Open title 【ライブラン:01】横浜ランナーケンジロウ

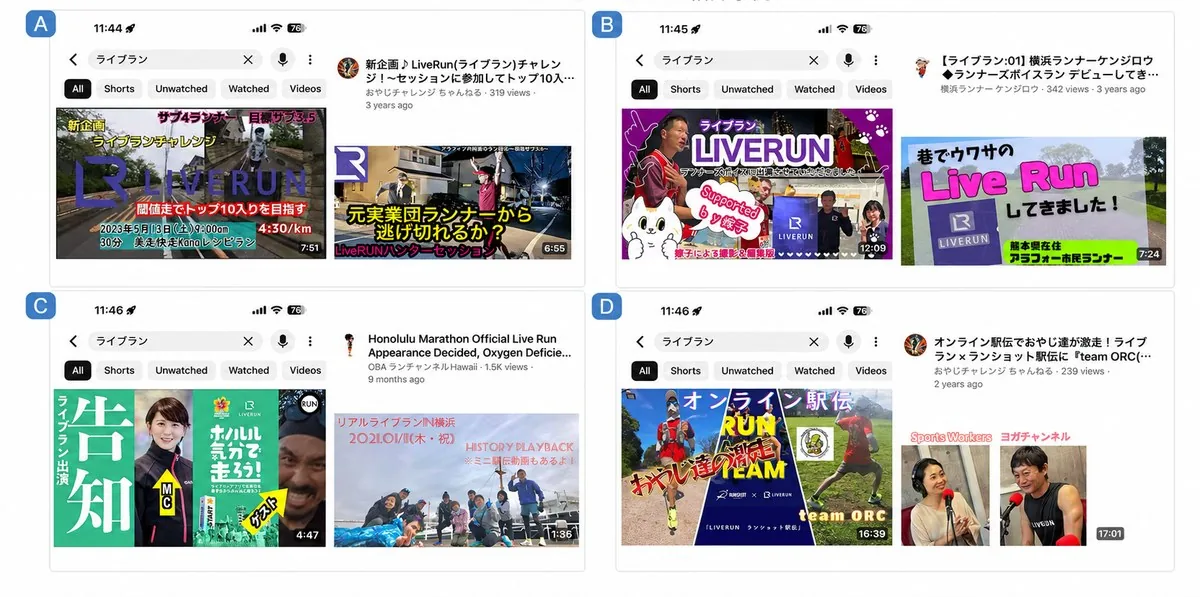1049,68
